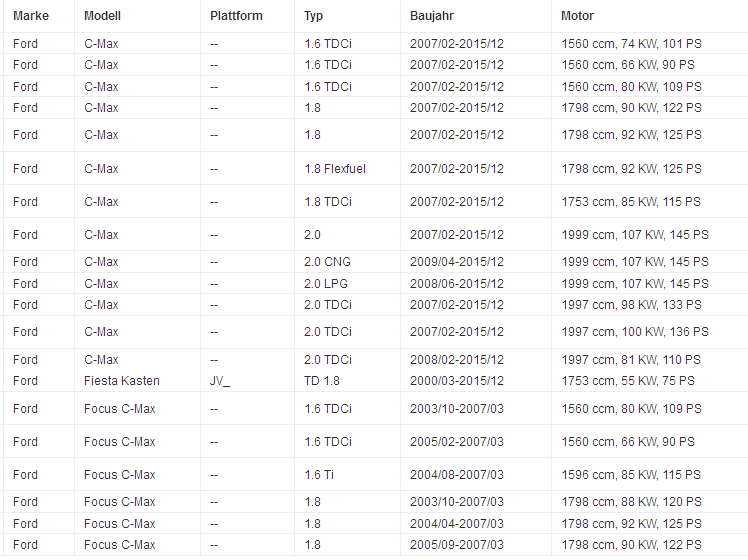This screenshot has width=748, height=560.
Task: Click the Typ column header
Action: click(x=313, y=16)
